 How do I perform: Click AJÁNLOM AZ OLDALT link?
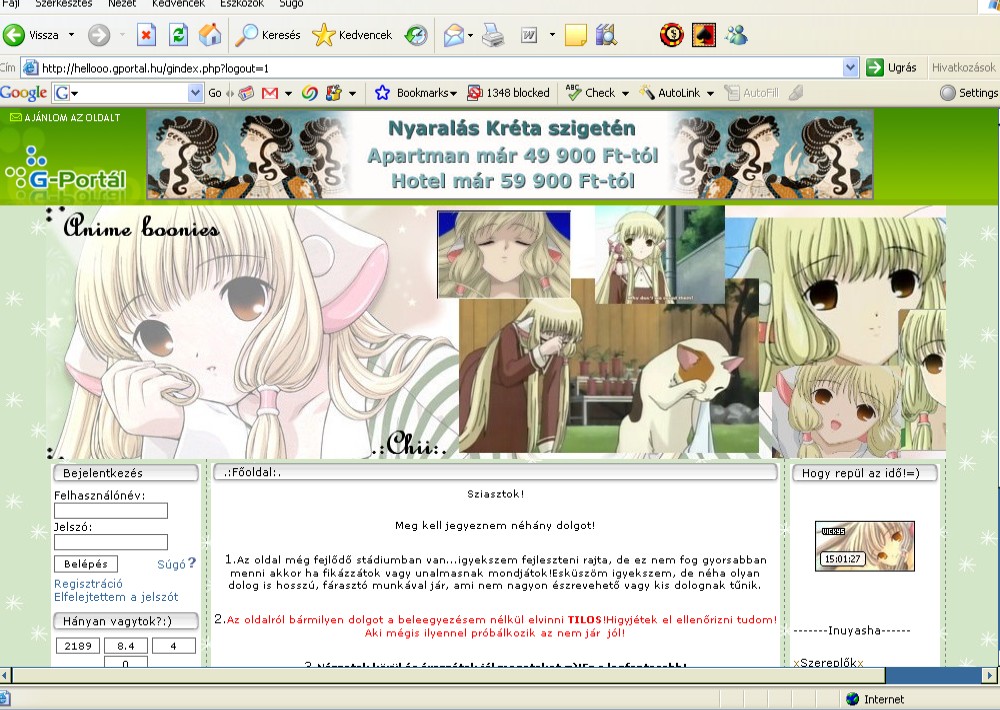pyautogui.click(x=65, y=117)
